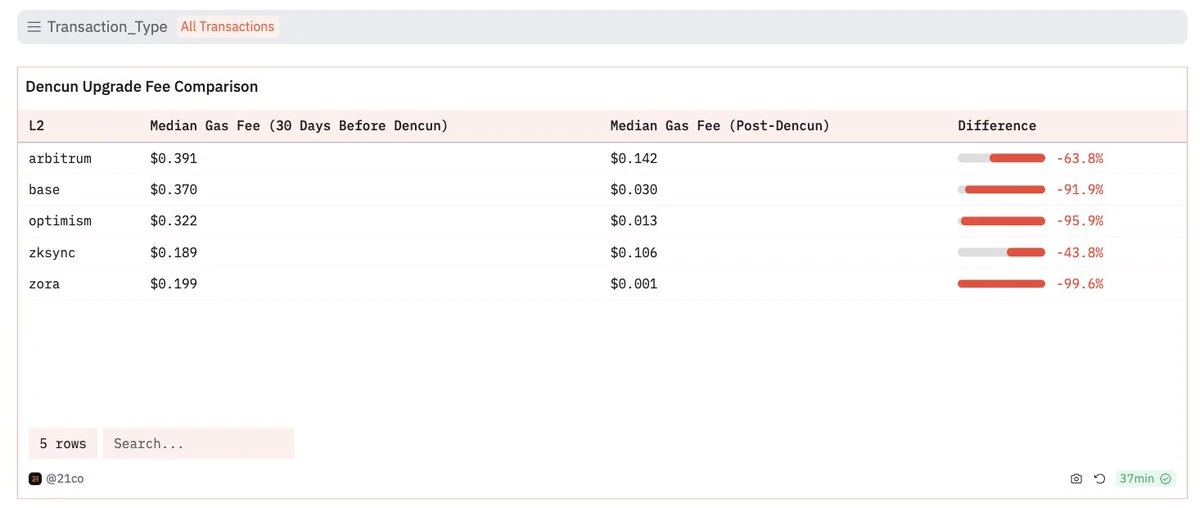The image size is (1200, 508).
Task: Click the table Search input field
Action: tap(198, 444)
